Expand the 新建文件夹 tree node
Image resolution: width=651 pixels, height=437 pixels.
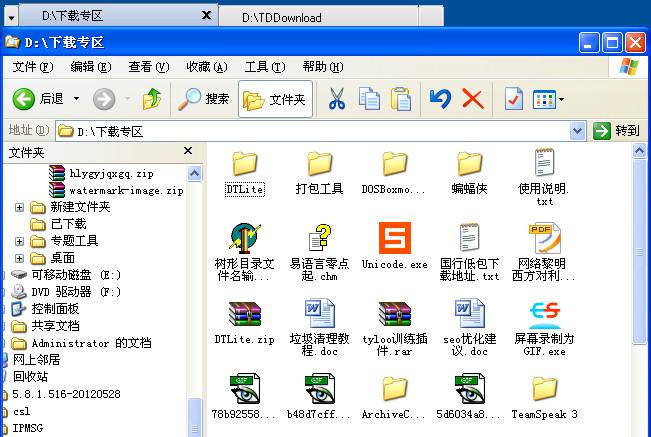(x=20, y=207)
